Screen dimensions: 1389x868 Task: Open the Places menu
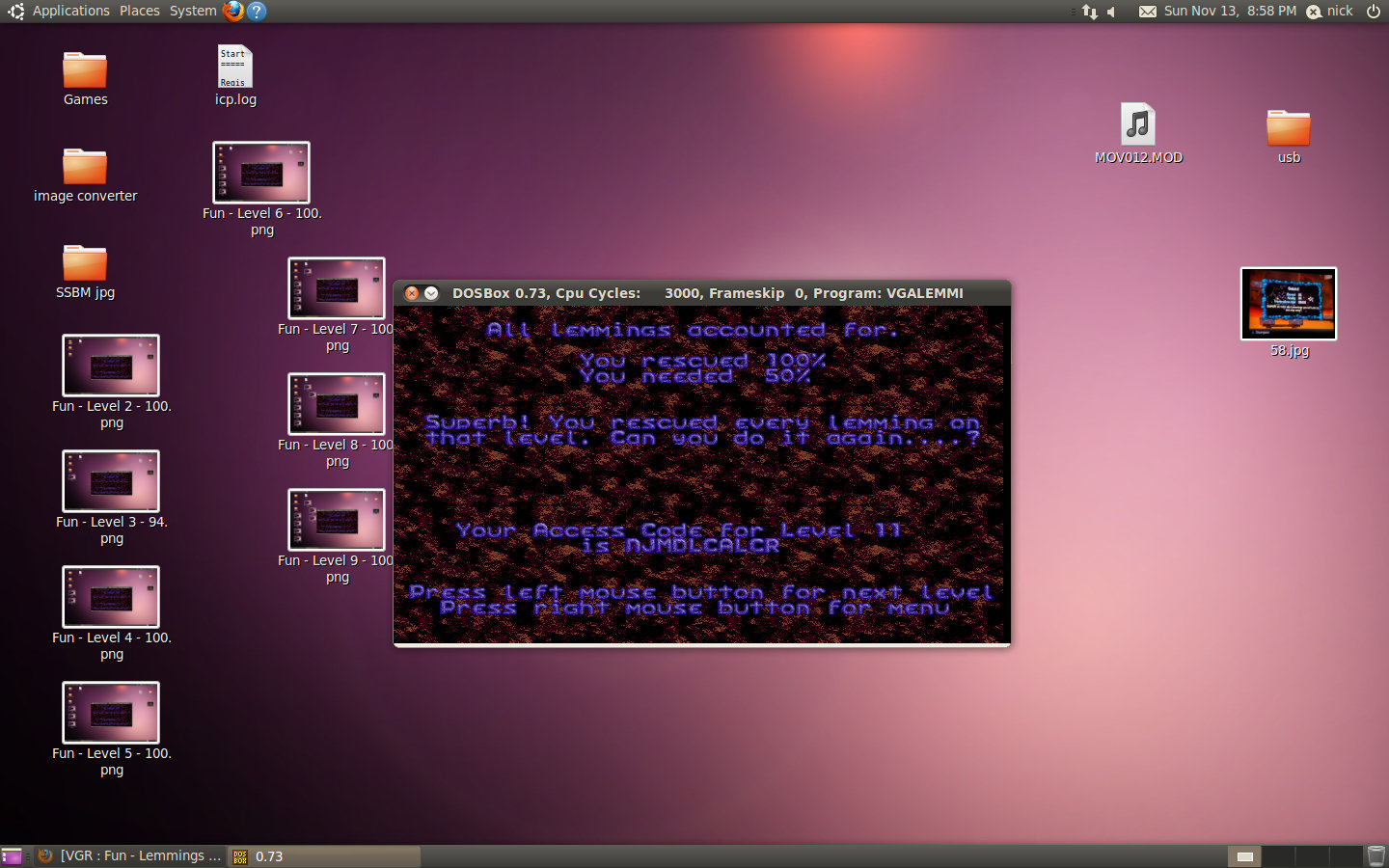(140, 11)
